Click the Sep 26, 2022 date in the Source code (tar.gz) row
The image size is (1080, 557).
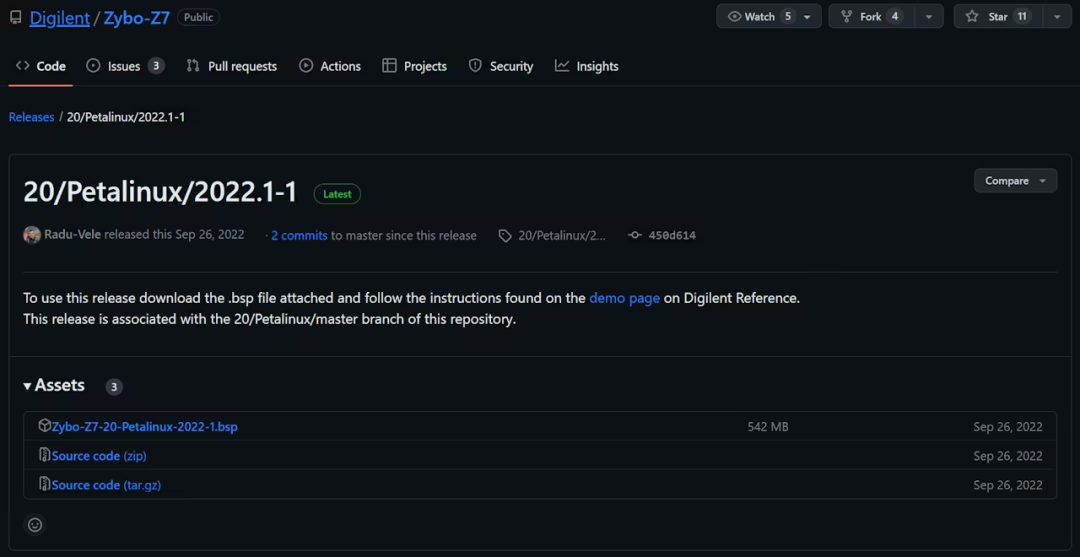coord(1008,485)
